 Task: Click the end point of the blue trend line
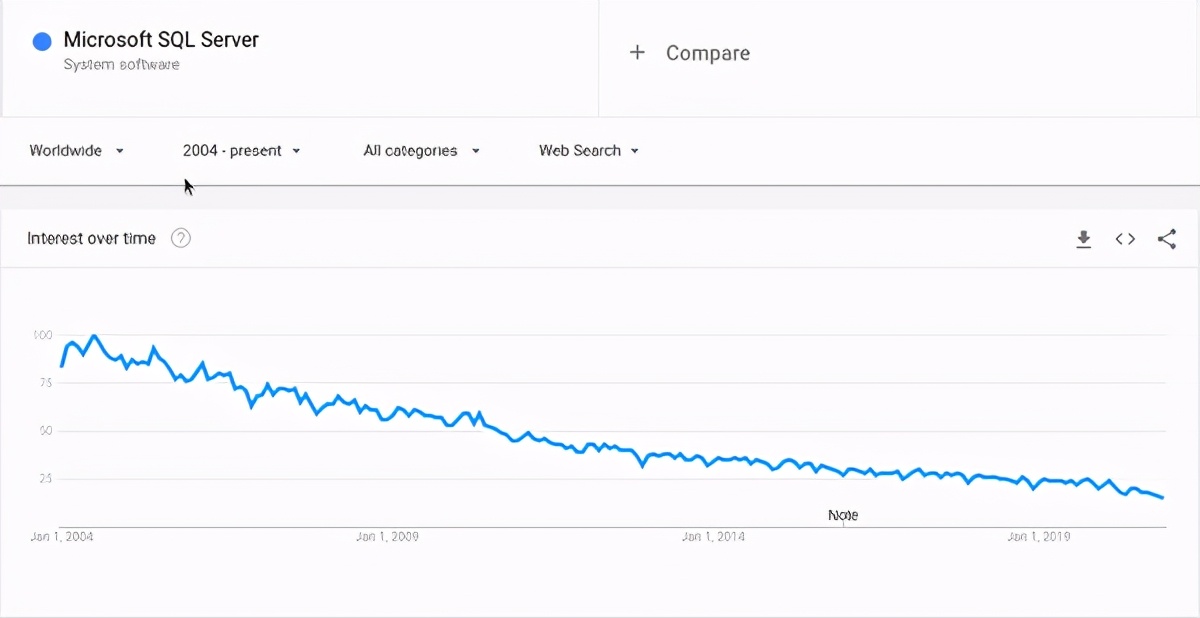[x=1162, y=497]
